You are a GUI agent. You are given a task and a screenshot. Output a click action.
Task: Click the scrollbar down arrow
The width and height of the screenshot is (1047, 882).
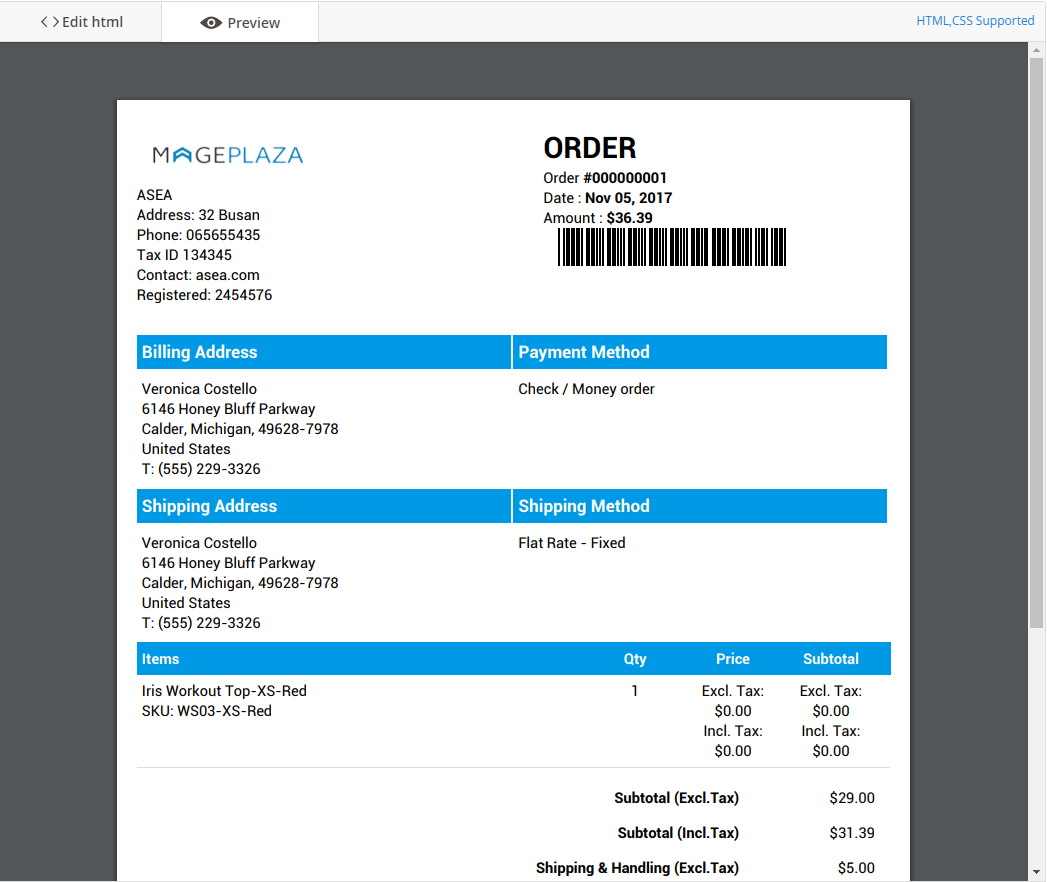pyautogui.click(x=1037, y=872)
